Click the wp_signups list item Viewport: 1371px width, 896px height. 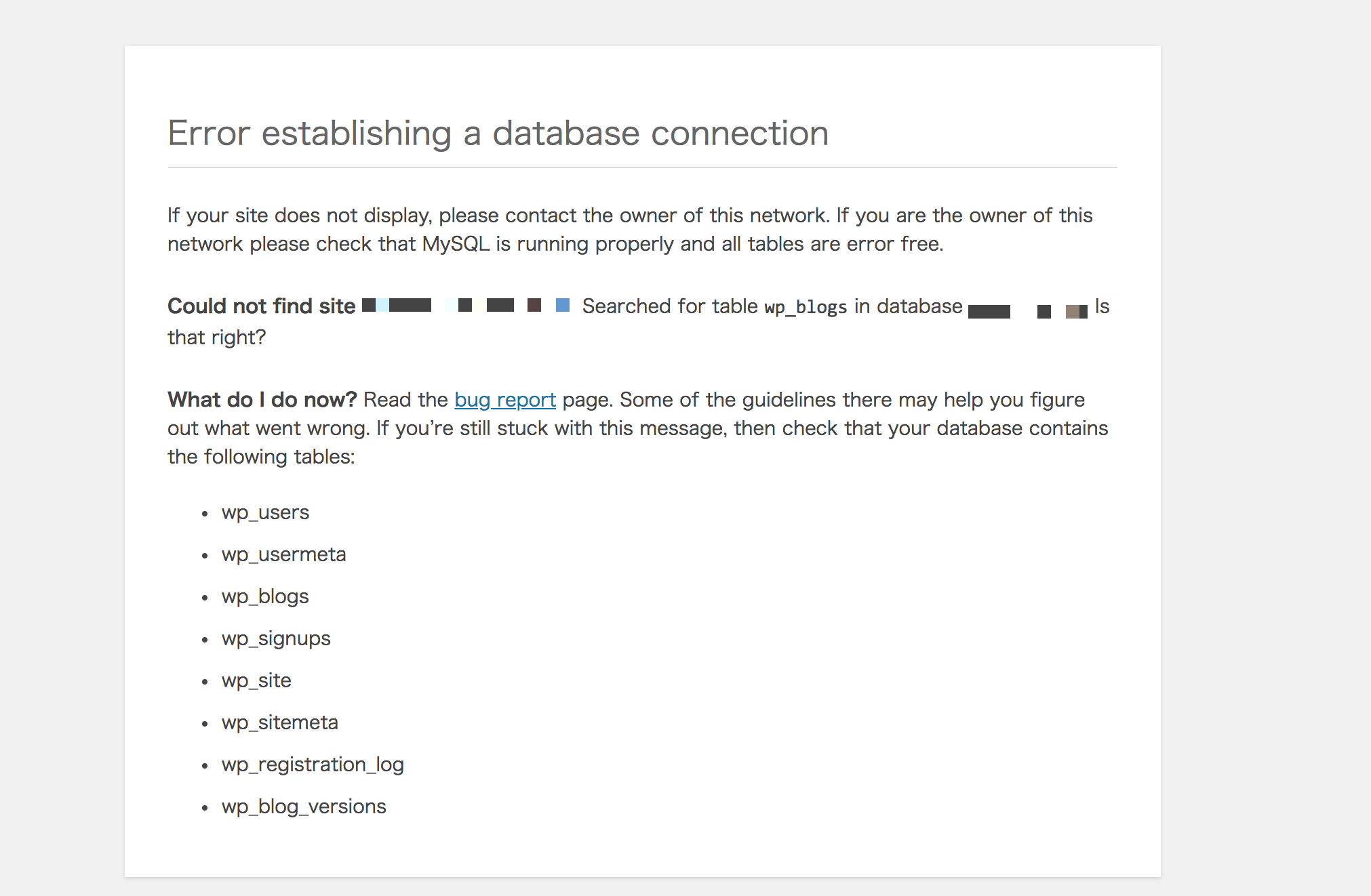pyautogui.click(x=276, y=638)
